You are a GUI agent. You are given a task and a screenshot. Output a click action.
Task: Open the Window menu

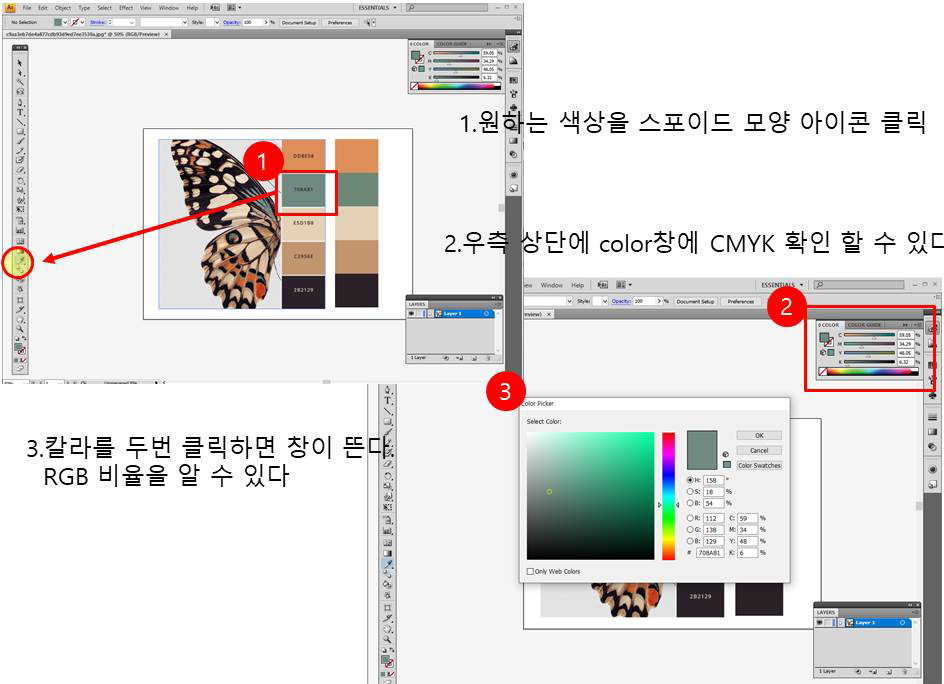click(x=168, y=8)
